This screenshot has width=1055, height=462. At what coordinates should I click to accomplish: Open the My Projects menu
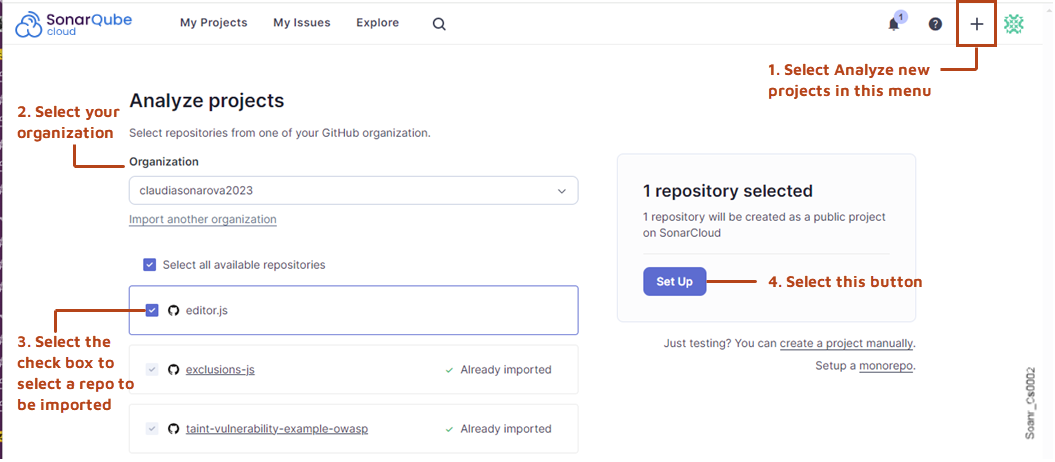click(213, 23)
